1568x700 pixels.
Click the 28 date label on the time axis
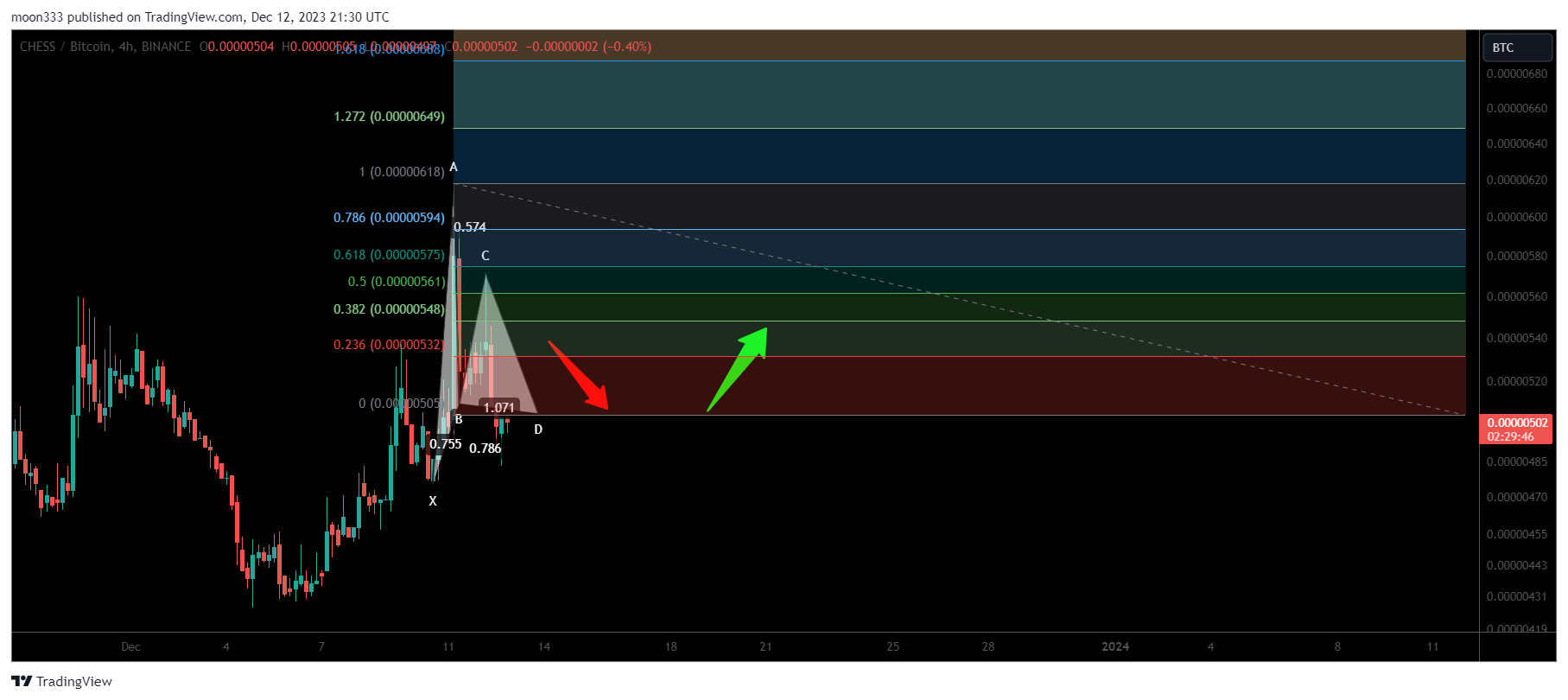click(x=987, y=647)
